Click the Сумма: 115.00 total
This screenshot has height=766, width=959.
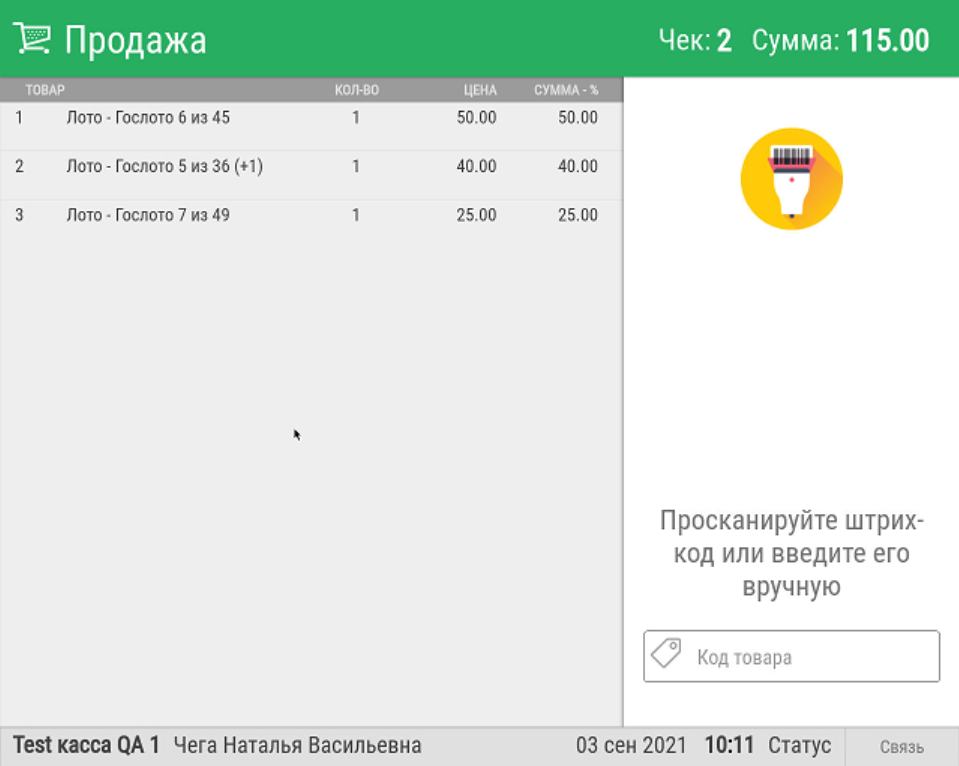pyautogui.click(x=840, y=40)
